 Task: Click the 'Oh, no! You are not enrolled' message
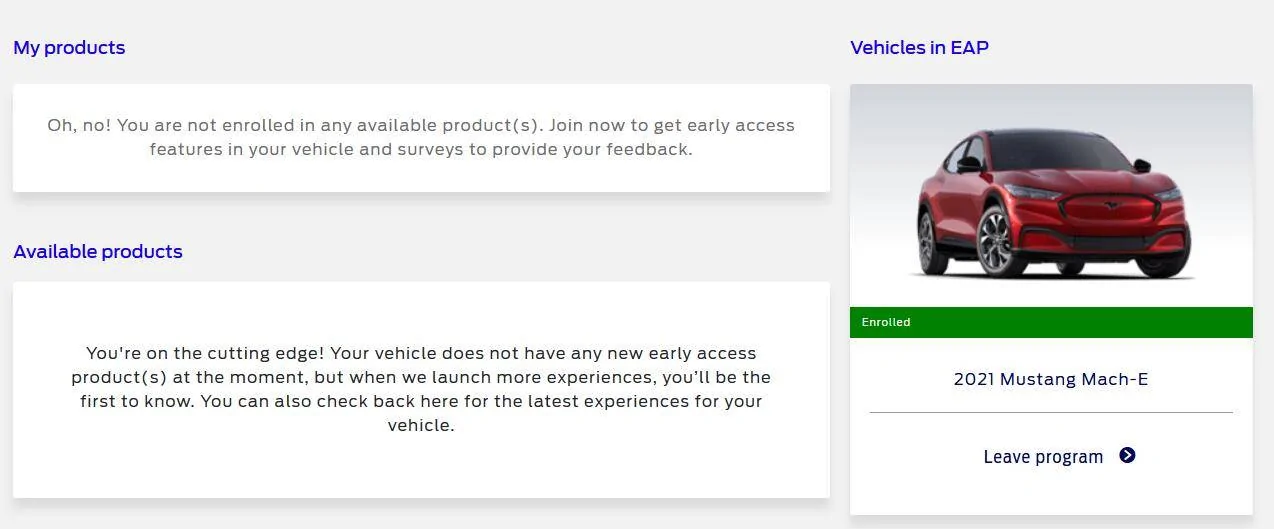point(421,137)
